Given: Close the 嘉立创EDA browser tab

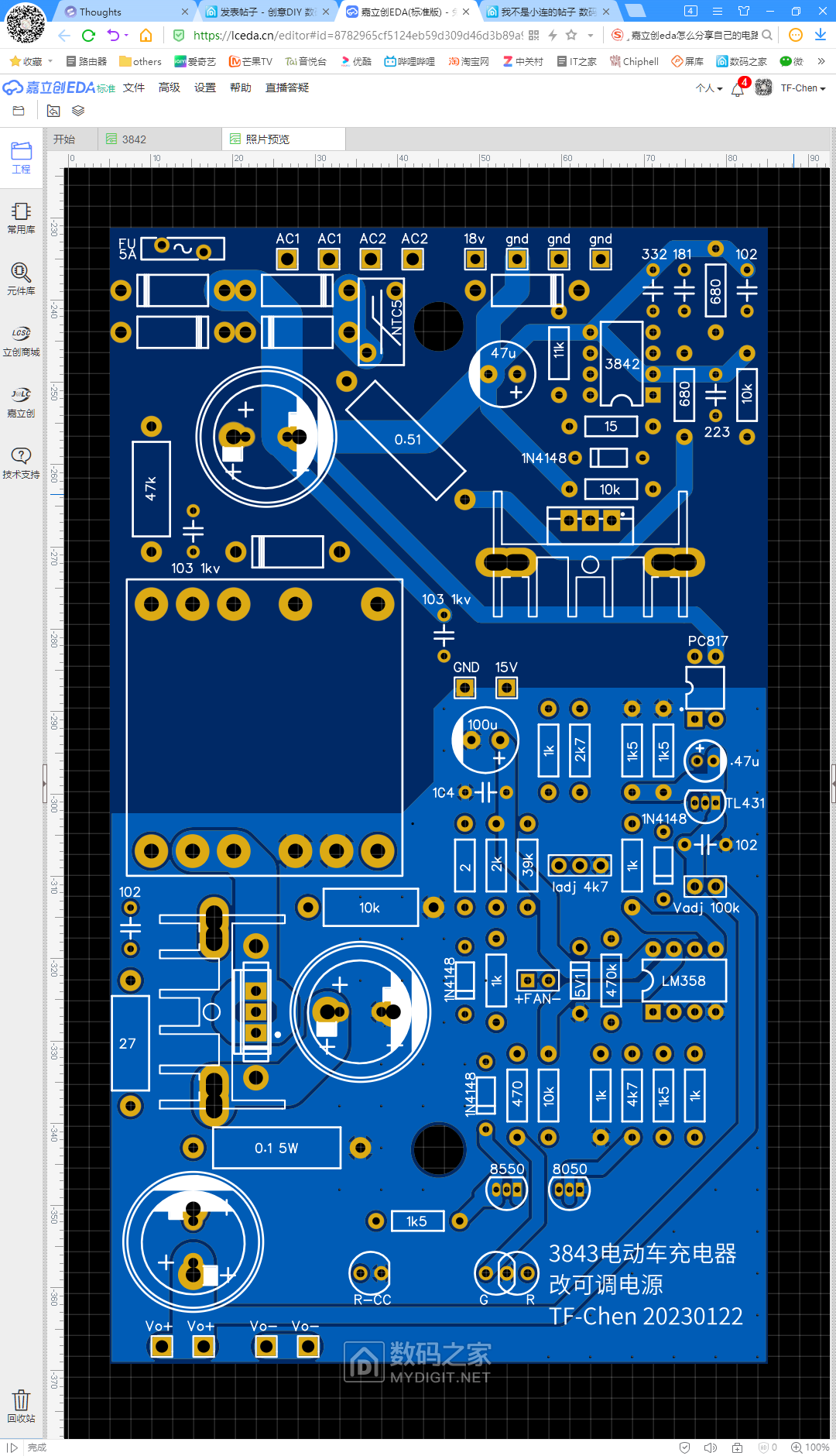Looking at the screenshot, I should tap(466, 12).
